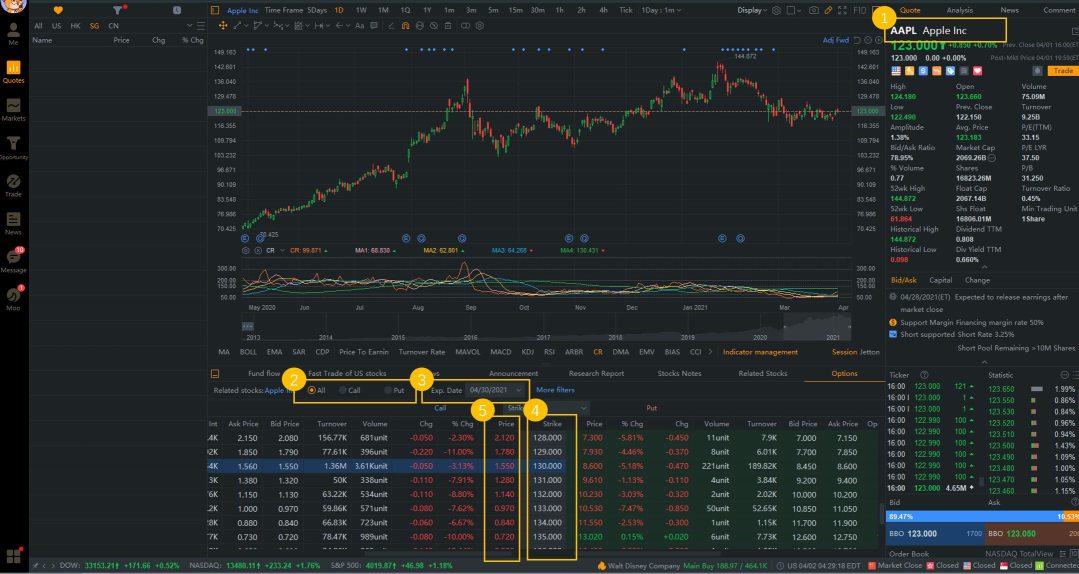The width and height of the screenshot is (1079, 574).
Task: Open the Trade section in left sidebar
Action: tap(13, 186)
